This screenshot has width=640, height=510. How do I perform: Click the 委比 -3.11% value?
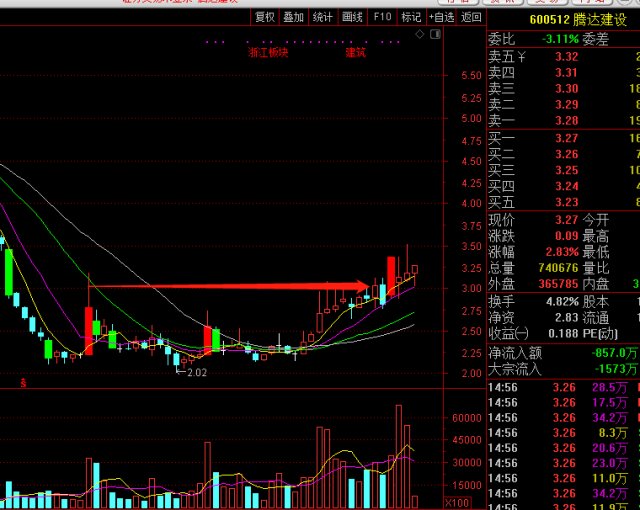click(x=560, y=39)
